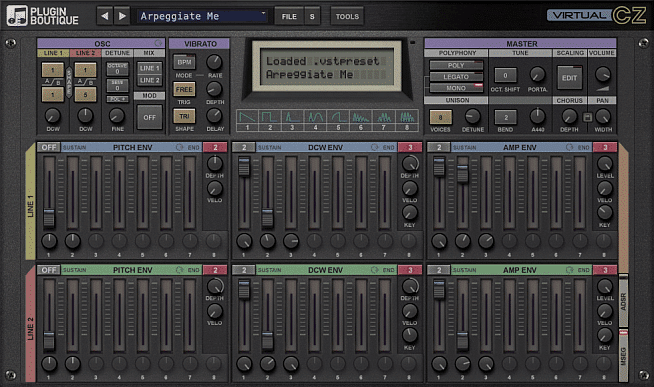654x387 pixels.
Task: Open unison Voices value box
Action: pos(440,118)
